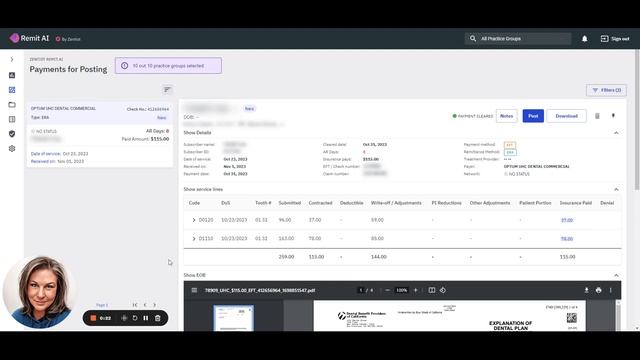Click the trash delete icon beside Download

pos(597,116)
